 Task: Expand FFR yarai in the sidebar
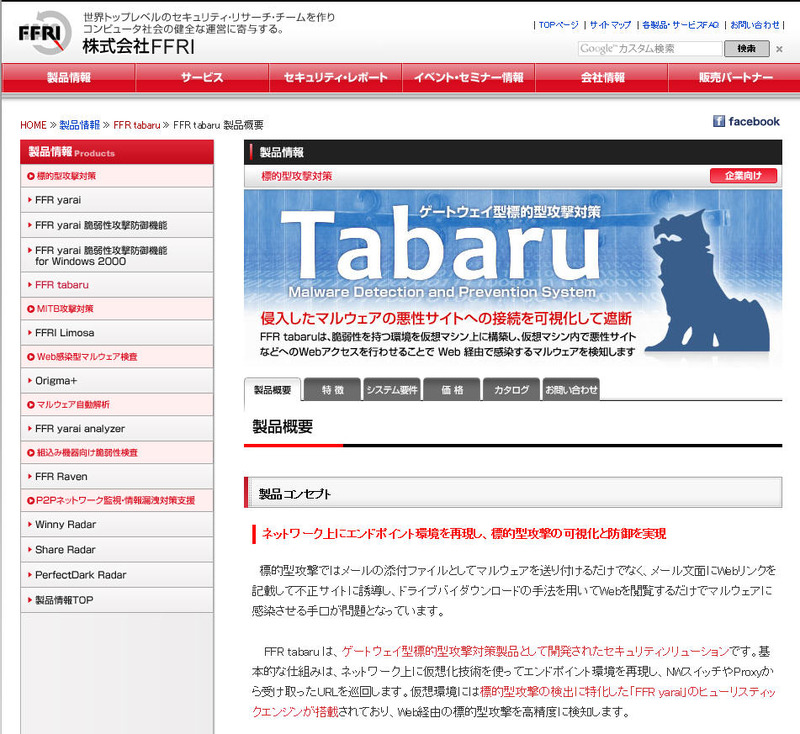tap(58, 200)
